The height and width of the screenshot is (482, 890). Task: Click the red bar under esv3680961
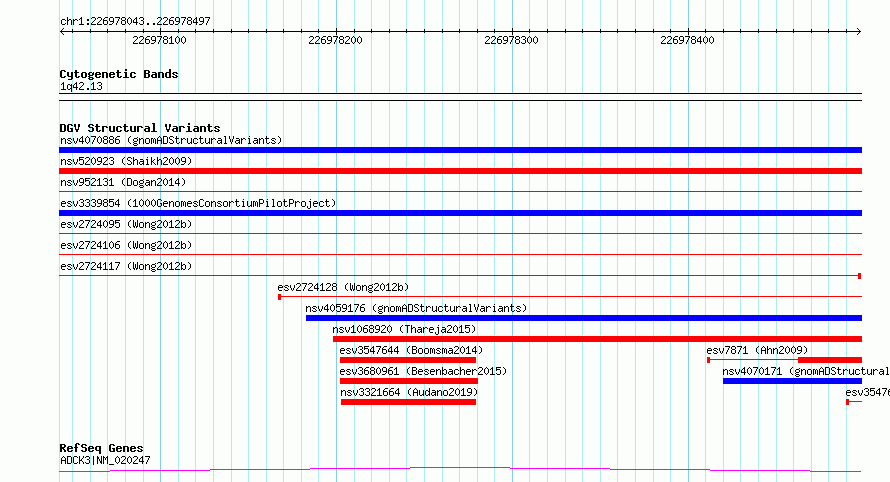point(409,381)
